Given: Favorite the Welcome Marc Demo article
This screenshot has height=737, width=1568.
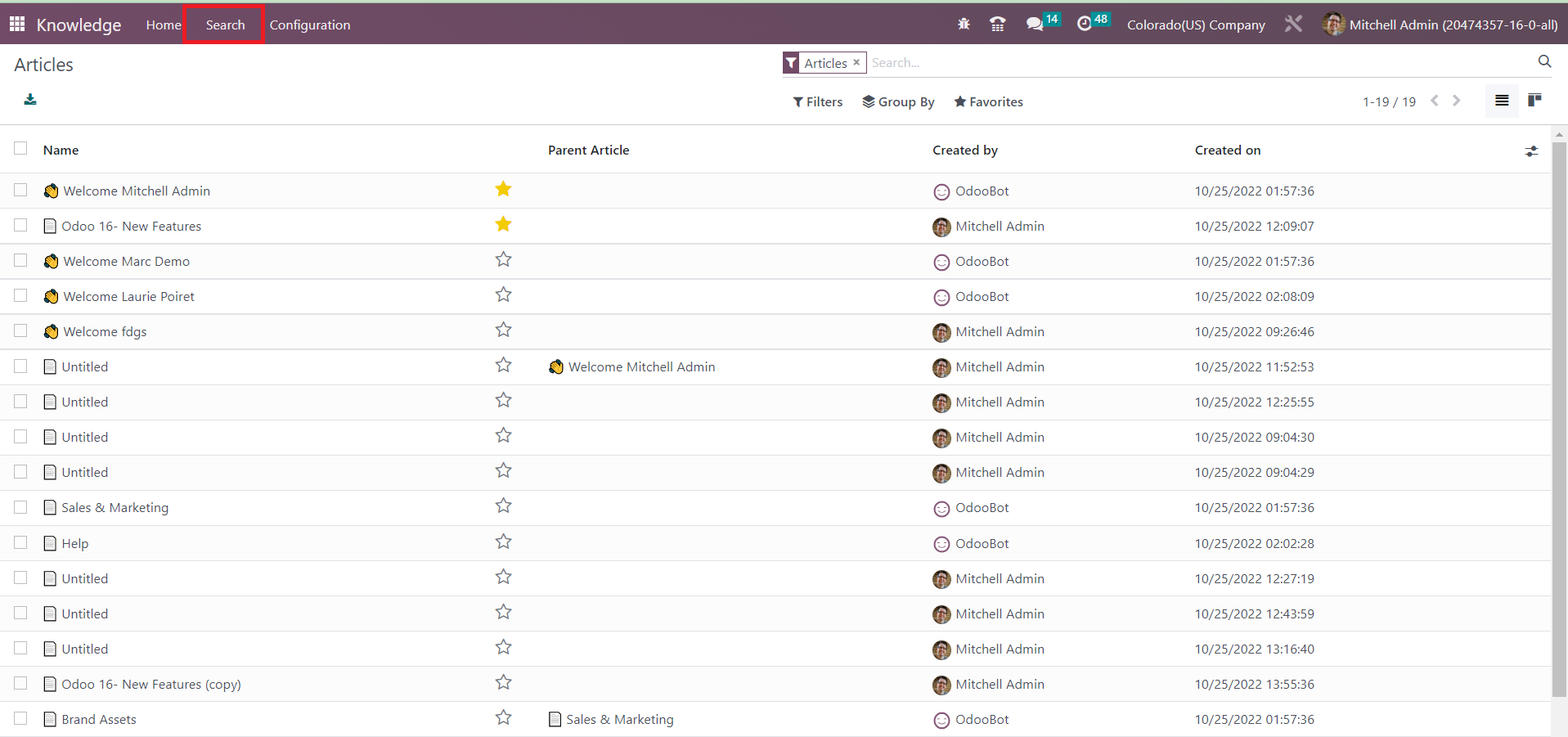Looking at the screenshot, I should click(503, 260).
